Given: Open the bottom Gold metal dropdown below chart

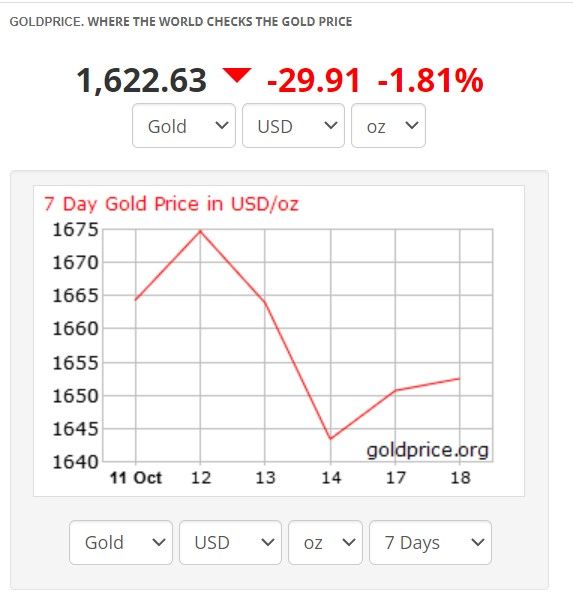Looking at the screenshot, I should click(121, 542).
